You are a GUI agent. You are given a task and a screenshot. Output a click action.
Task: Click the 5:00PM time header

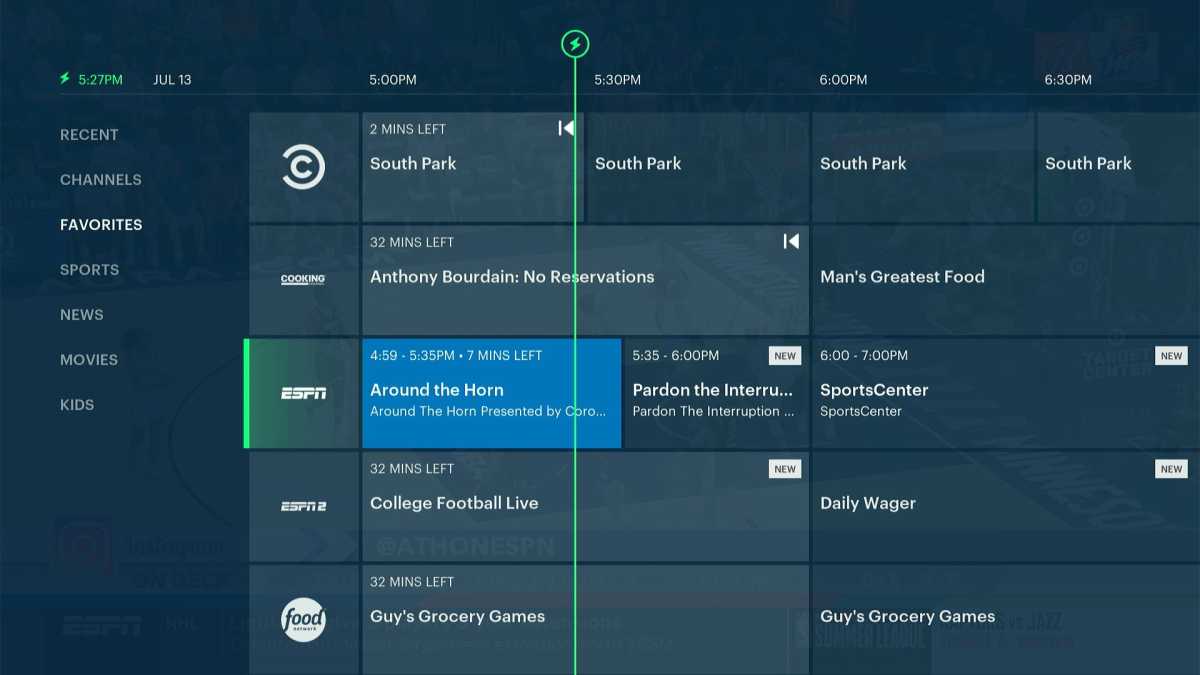tap(393, 80)
